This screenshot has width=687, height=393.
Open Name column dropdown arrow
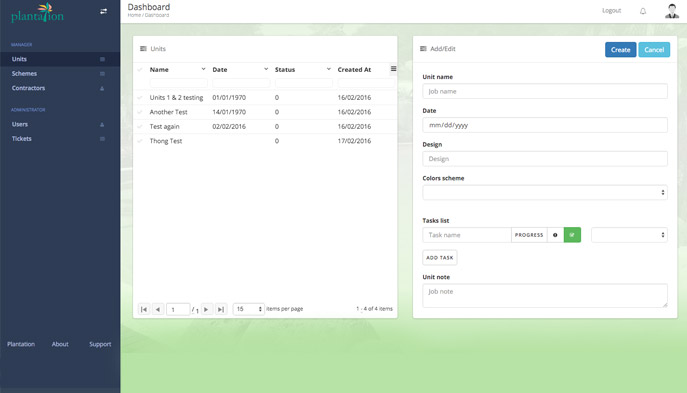[203, 69]
